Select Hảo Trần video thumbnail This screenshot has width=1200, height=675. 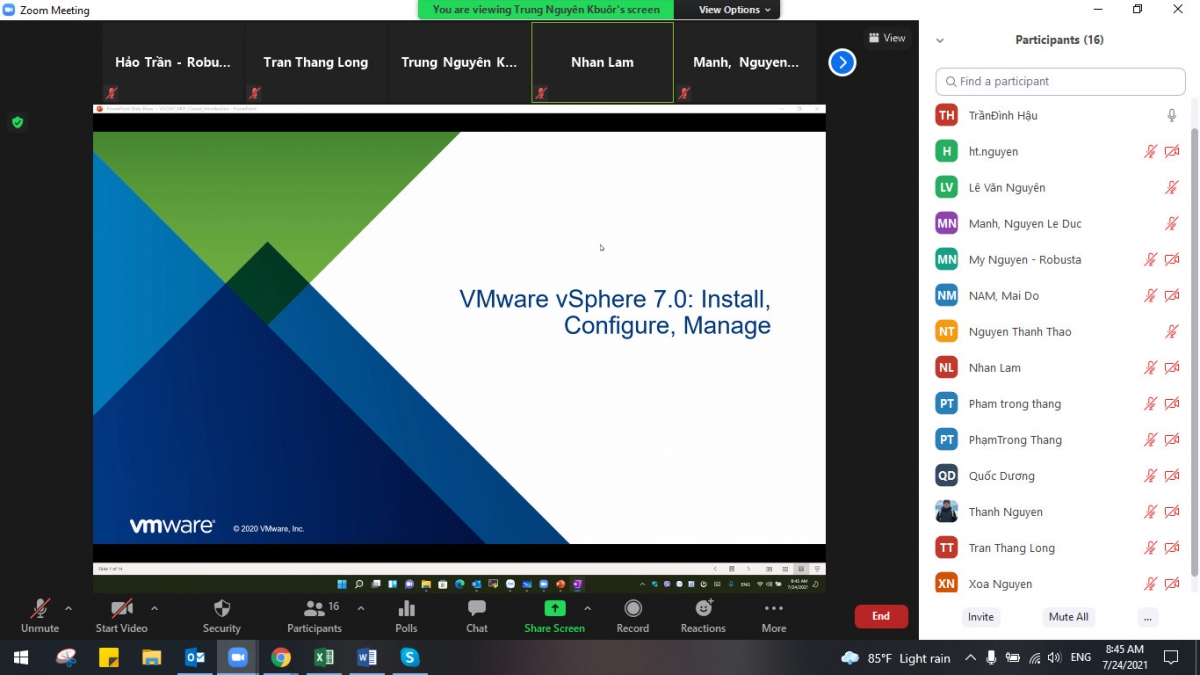coord(173,62)
